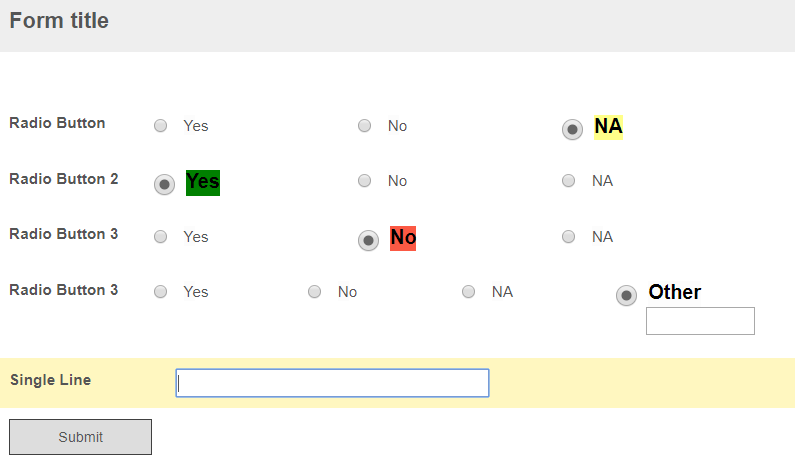Click the red-highlighted No label text
This screenshot has height=462, width=795.
pyautogui.click(x=403, y=238)
